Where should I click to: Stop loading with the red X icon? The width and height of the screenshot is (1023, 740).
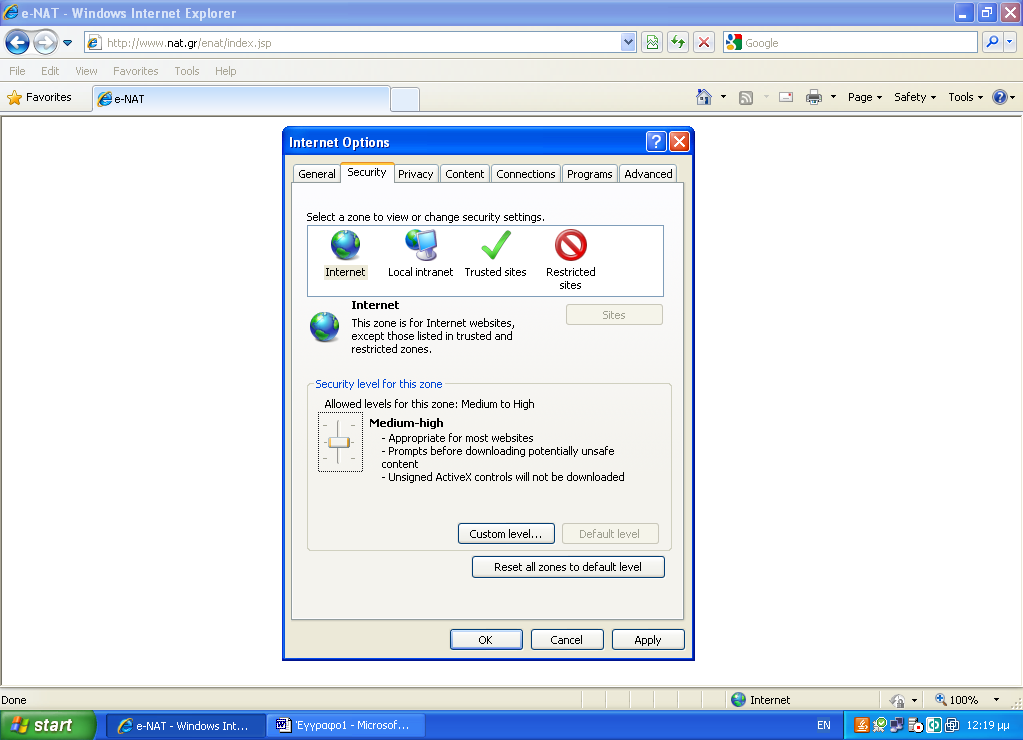click(703, 43)
